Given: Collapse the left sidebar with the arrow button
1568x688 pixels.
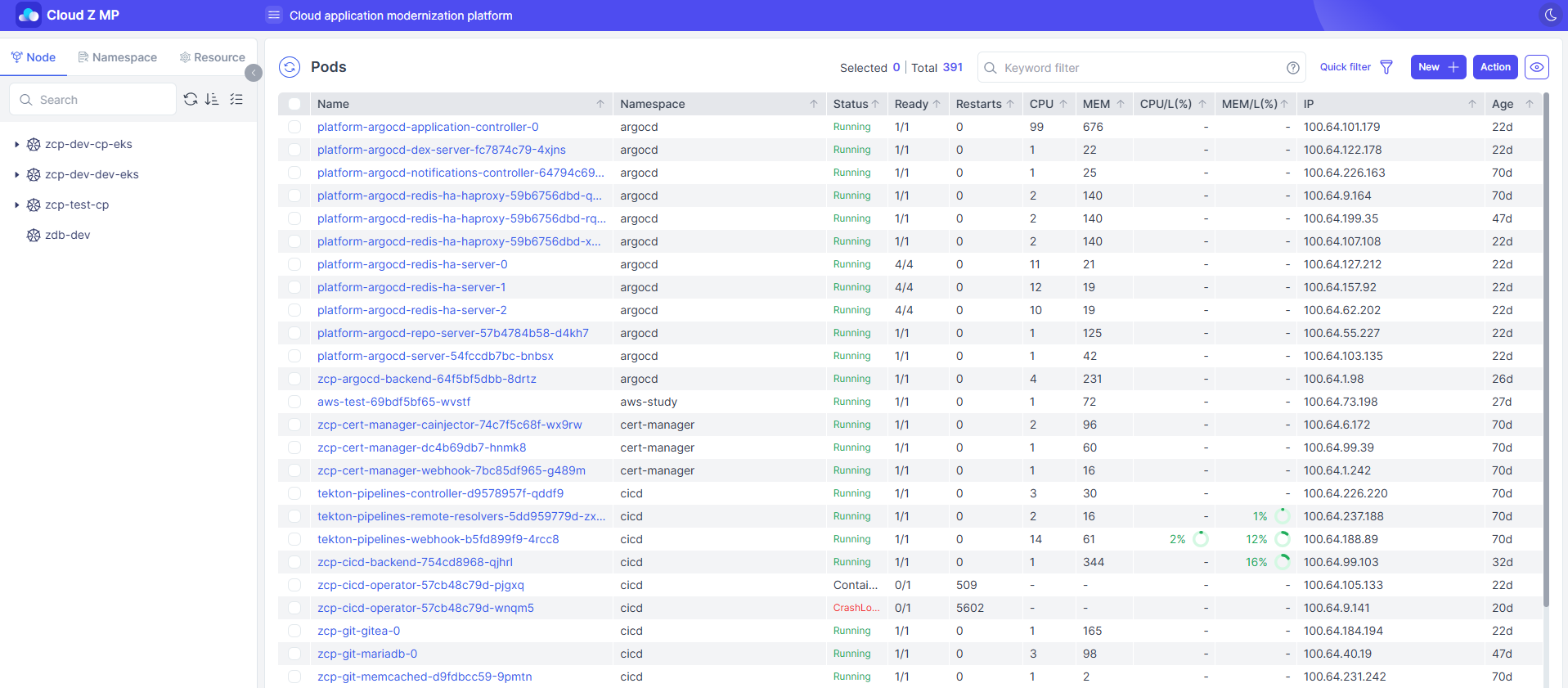Looking at the screenshot, I should click(254, 73).
